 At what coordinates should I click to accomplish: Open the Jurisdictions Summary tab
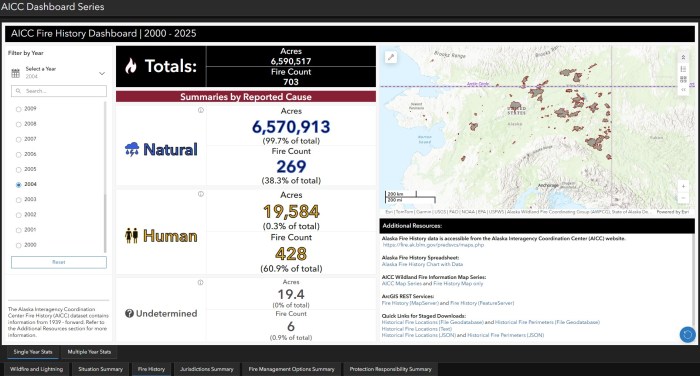207,369
